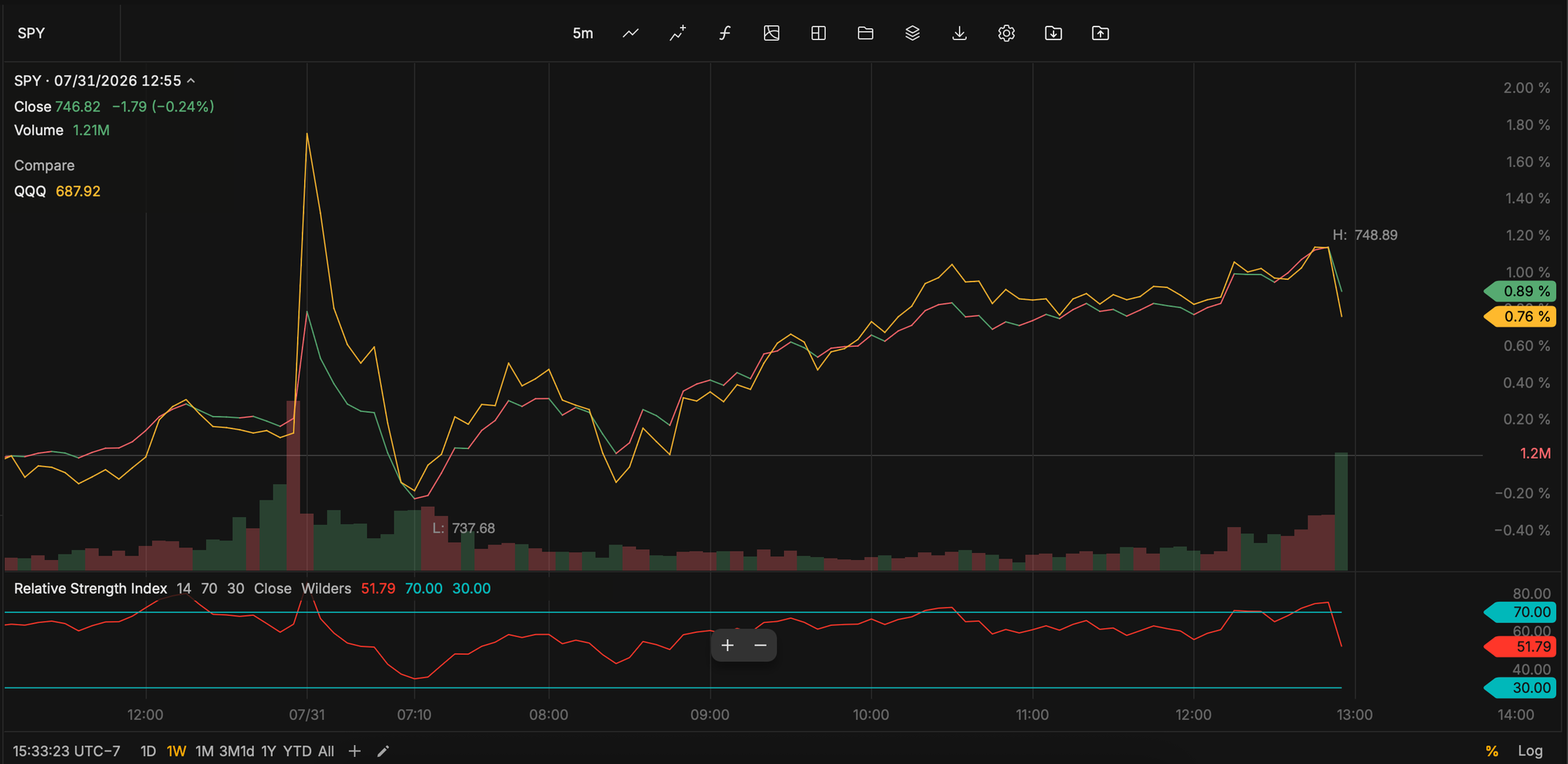Zoom out with the minus button
Screen dimensions: 1568x764
760,646
